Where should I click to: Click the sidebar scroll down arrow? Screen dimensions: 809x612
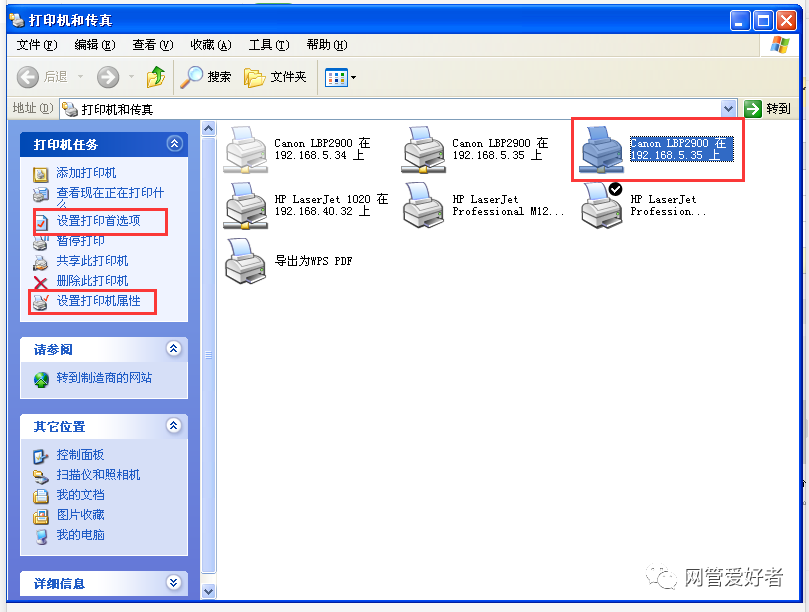pyautogui.click(x=208, y=591)
